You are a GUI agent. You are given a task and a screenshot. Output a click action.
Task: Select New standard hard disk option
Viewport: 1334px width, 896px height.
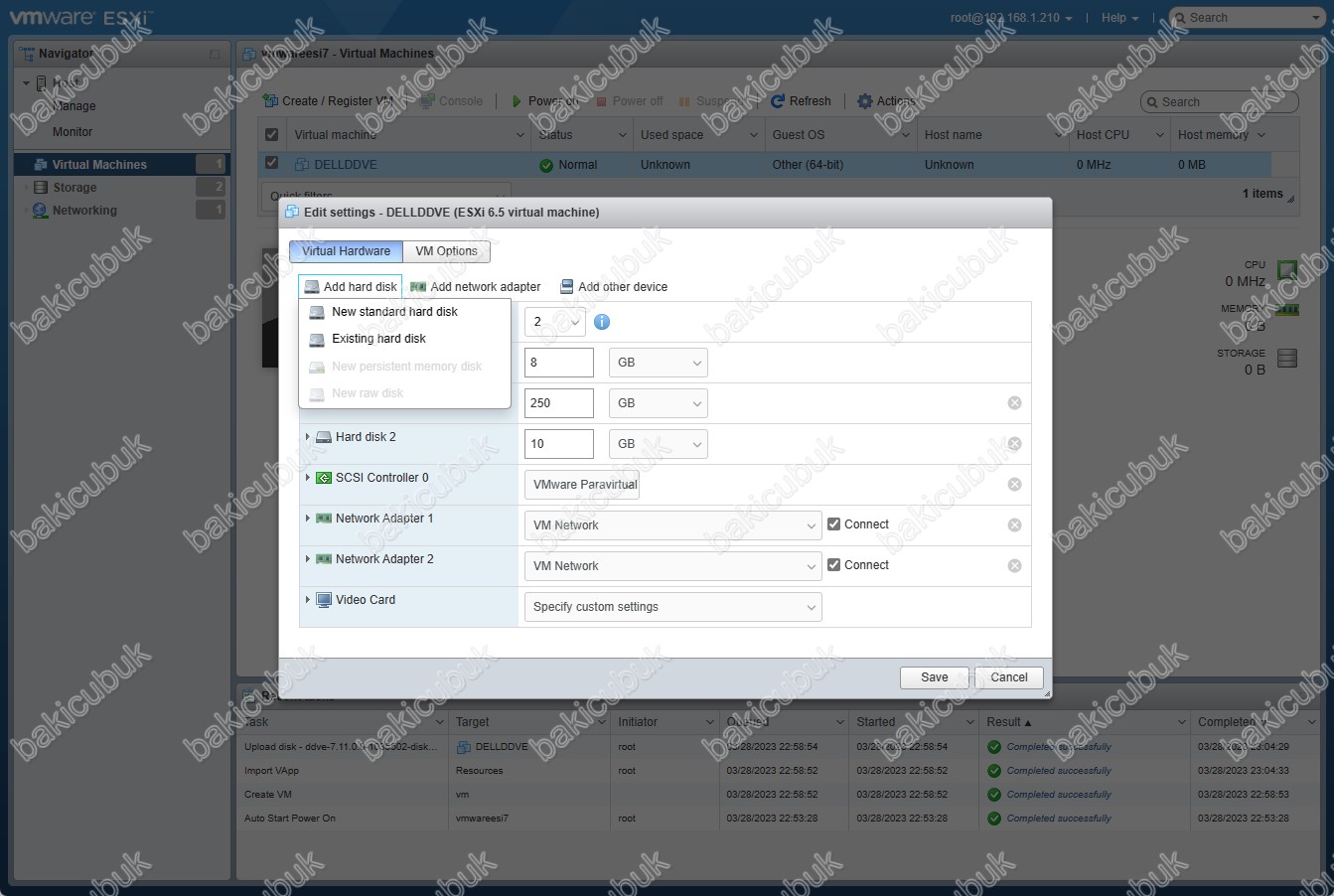click(394, 312)
